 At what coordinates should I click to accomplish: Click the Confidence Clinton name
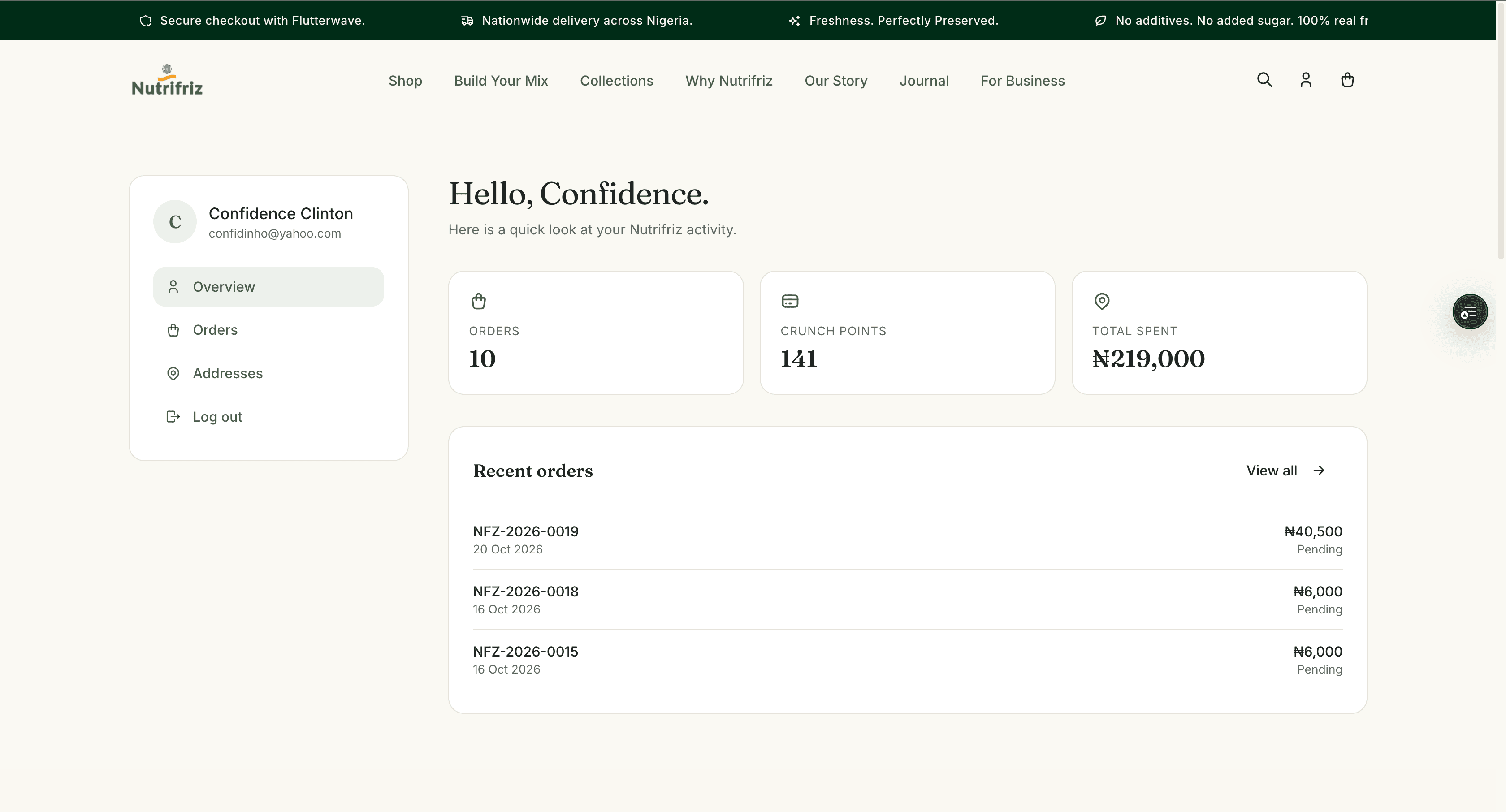(281, 213)
